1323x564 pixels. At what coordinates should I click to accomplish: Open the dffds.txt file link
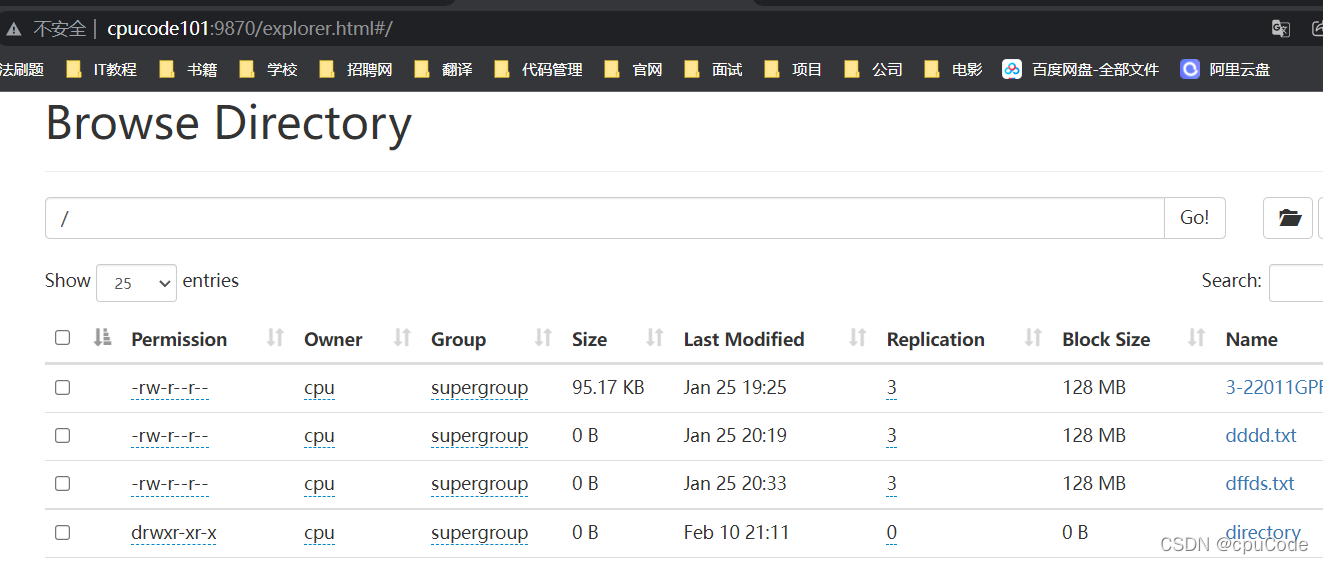tap(1260, 483)
